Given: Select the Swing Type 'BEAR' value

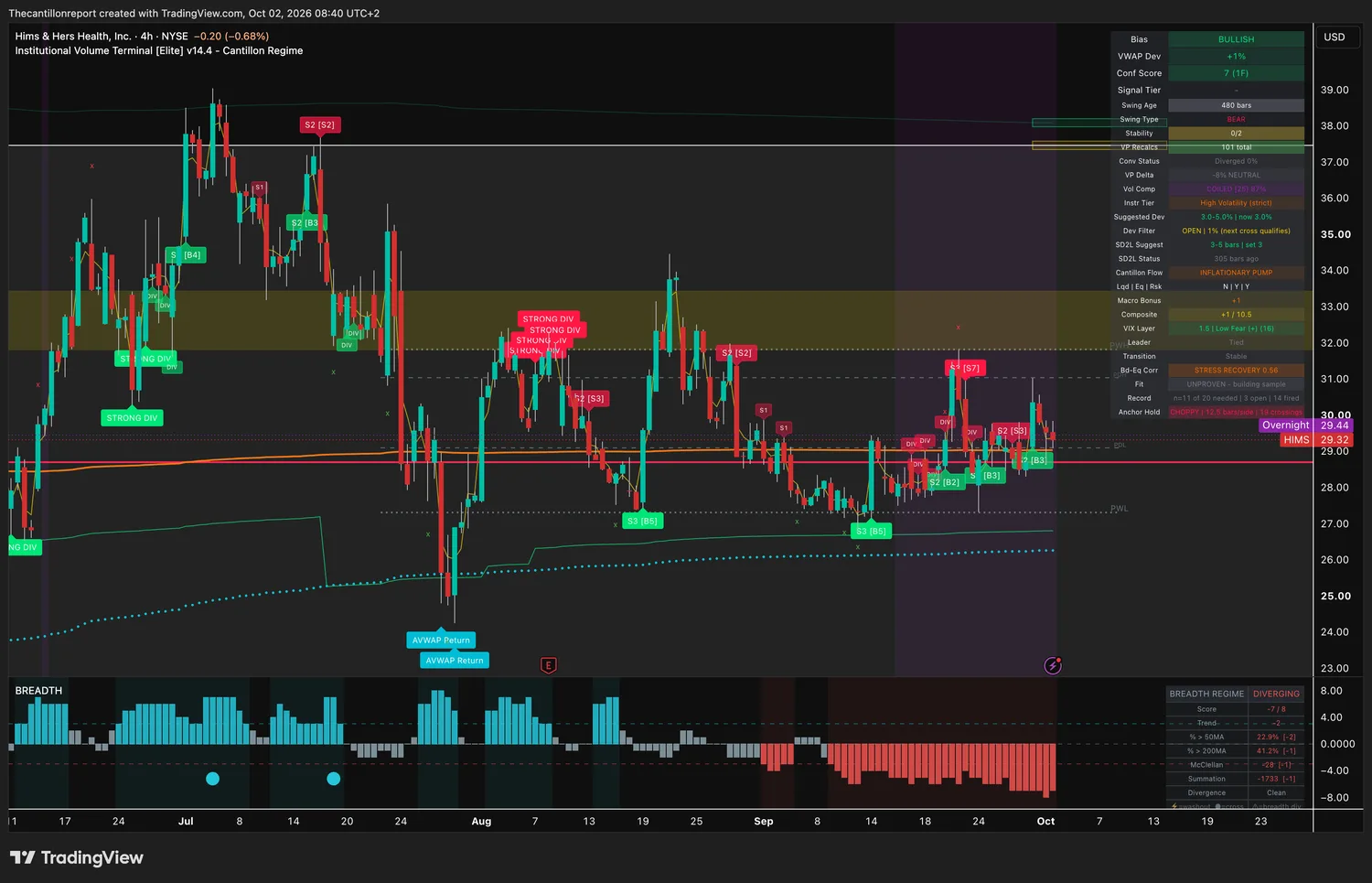Looking at the screenshot, I should click(1236, 119).
